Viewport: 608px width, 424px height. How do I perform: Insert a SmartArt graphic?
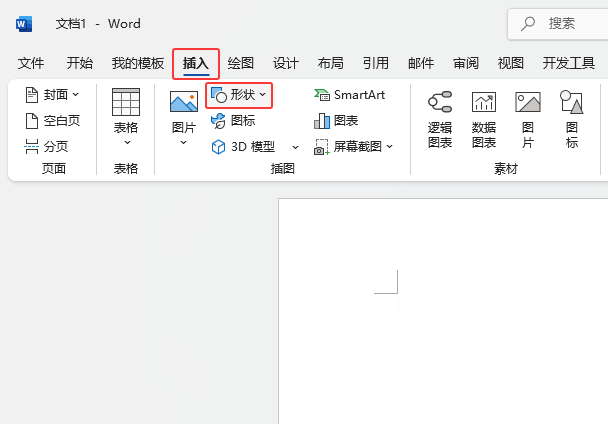pyautogui.click(x=349, y=95)
